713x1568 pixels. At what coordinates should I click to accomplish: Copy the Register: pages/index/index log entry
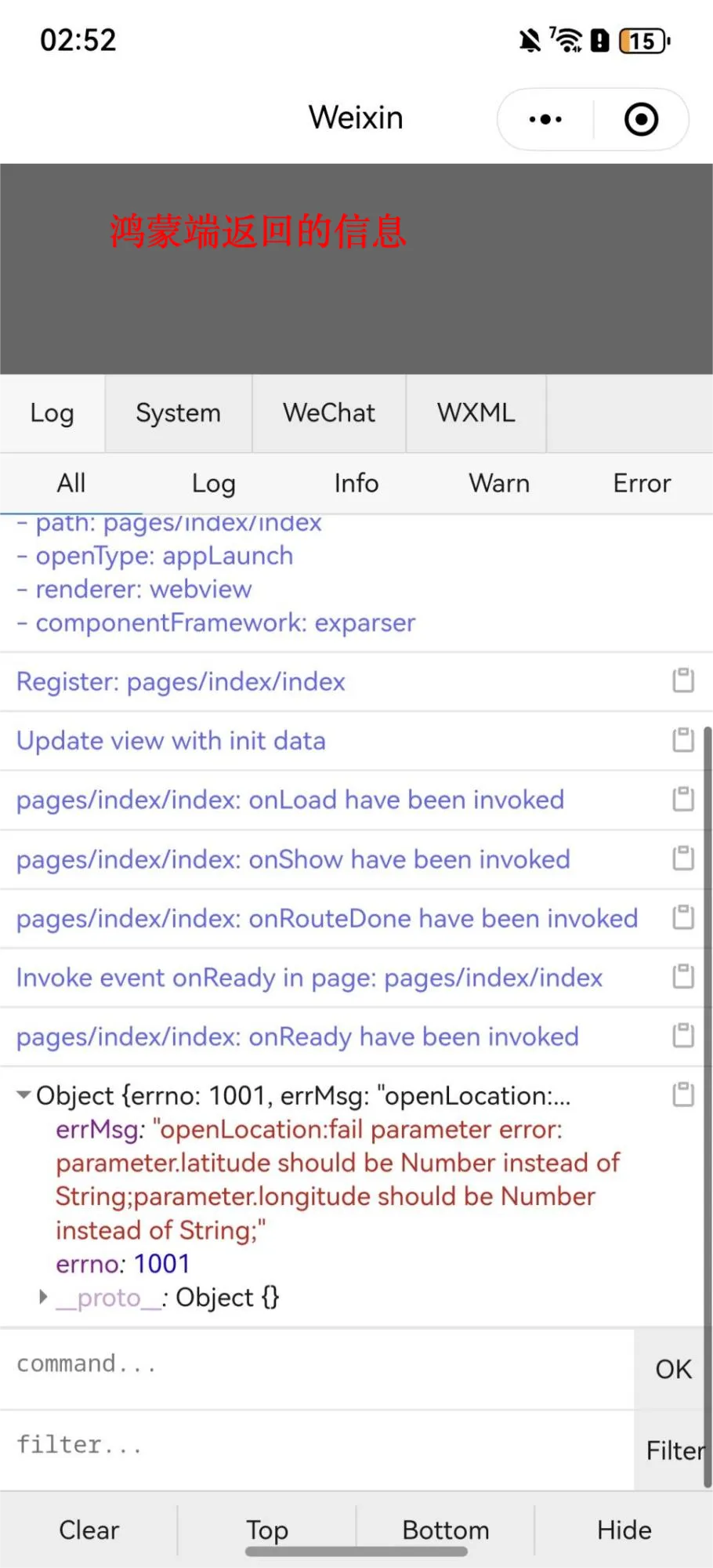[x=683, y=681]
